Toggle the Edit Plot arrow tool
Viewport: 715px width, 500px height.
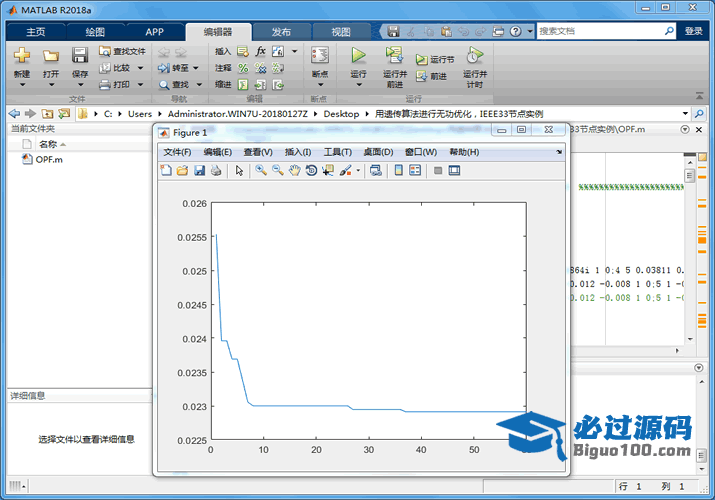[x=239, y=171]
